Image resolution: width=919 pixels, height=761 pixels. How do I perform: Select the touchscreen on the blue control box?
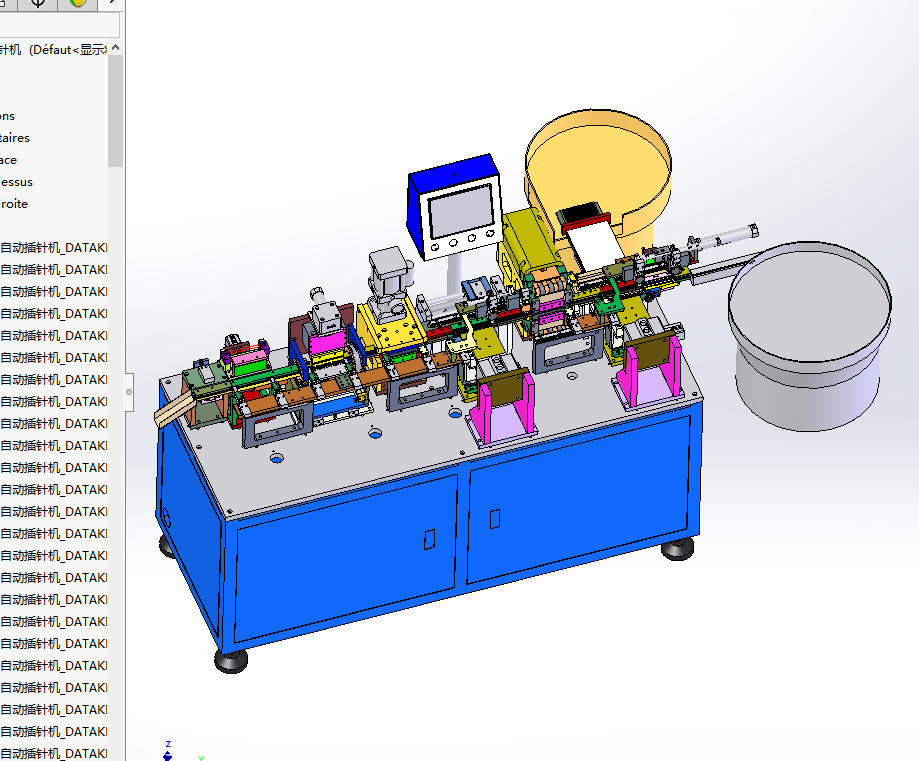click(x=460, y=210)
